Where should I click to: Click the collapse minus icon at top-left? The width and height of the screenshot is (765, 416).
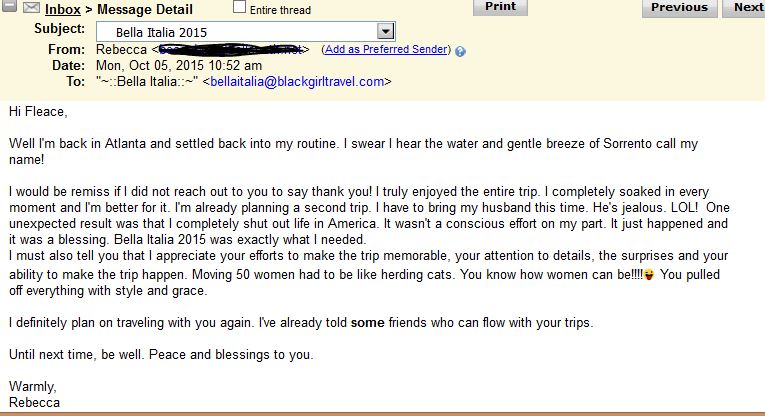point(9,6)
